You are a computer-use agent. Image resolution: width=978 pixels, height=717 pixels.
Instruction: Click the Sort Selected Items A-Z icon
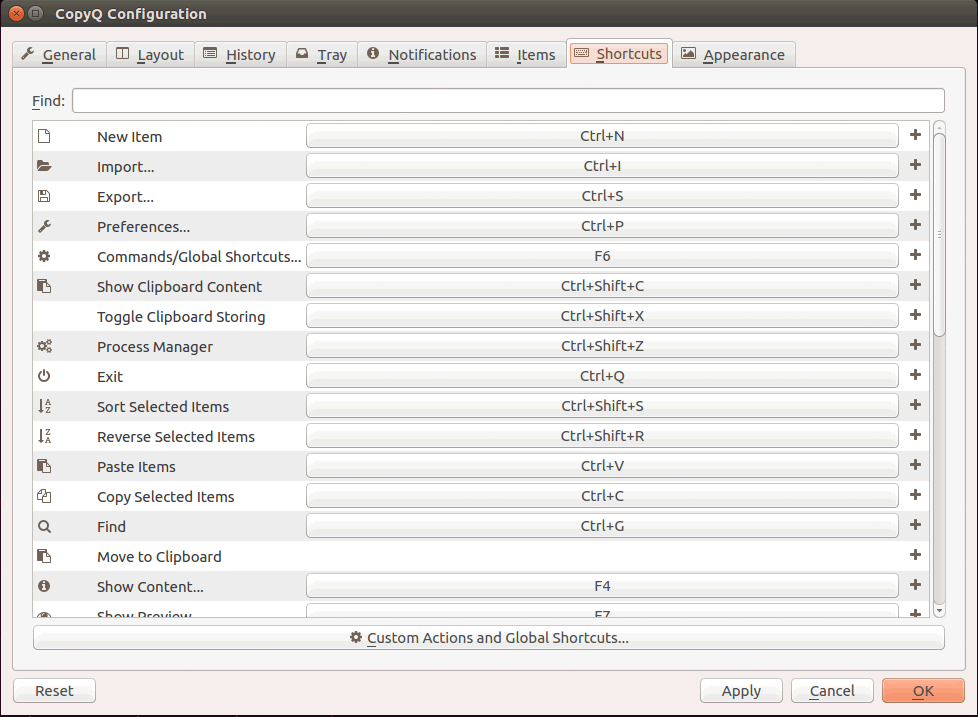click(x=44, y=406)
